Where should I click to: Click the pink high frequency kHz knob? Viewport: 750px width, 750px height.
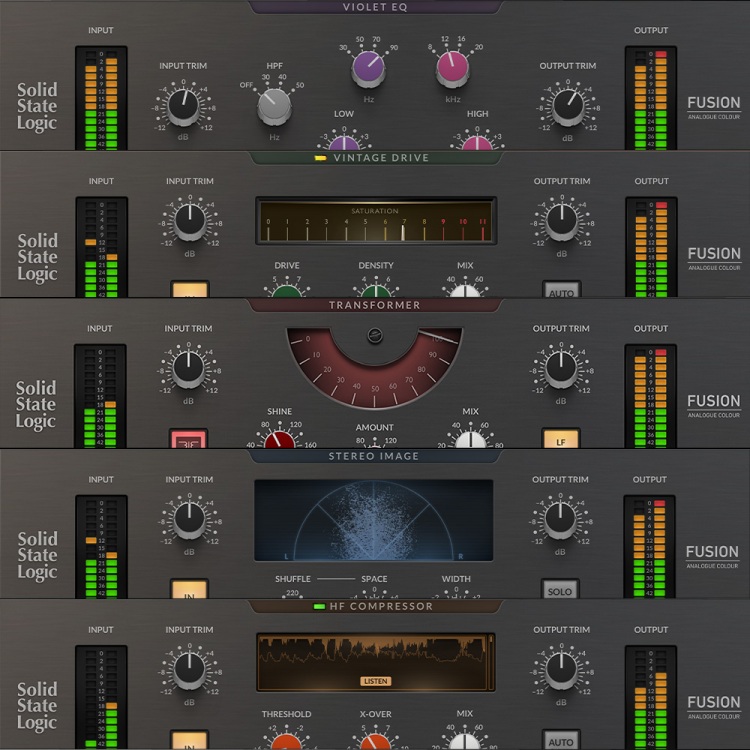point(452,68)
